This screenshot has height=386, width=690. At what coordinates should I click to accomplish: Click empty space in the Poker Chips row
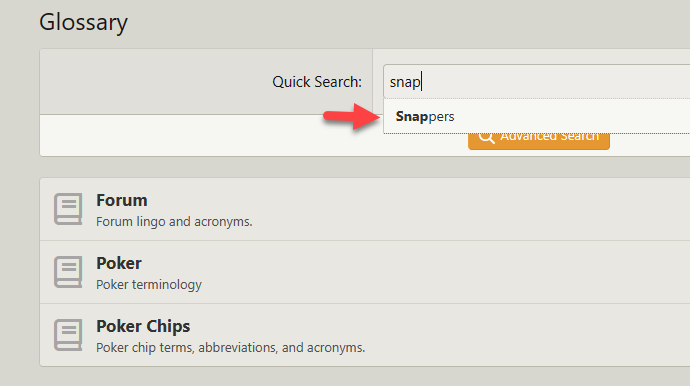point(528,335)
